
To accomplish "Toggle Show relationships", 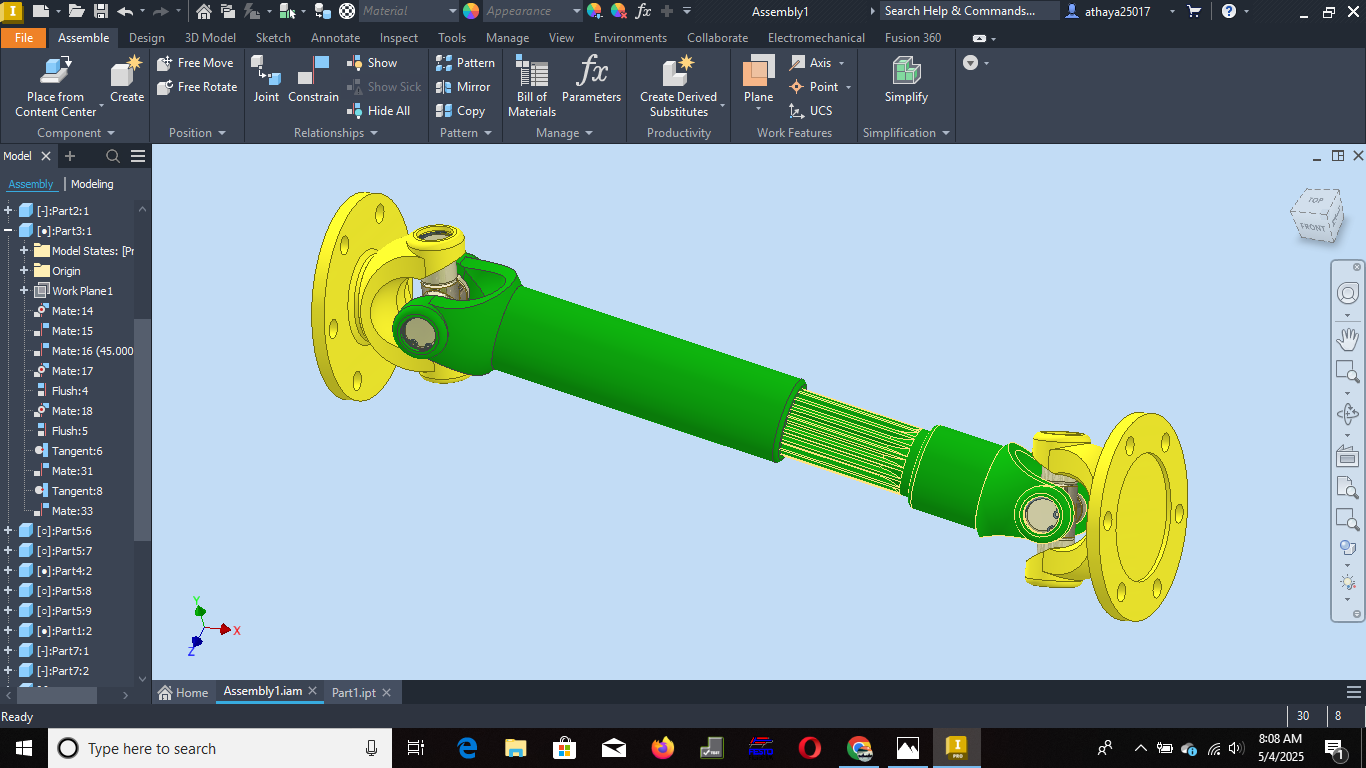I will pyautogui.click(x=373, y=63).
